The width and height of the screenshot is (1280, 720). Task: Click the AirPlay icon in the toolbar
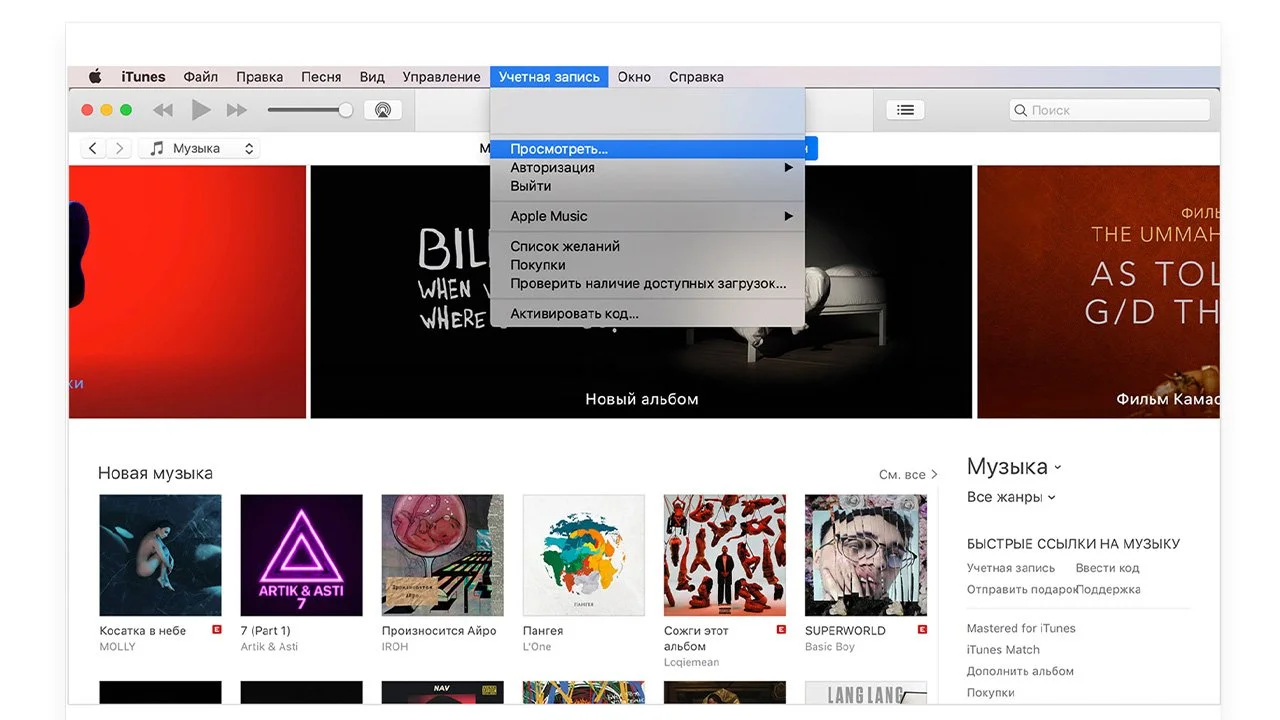click(383, 110)
